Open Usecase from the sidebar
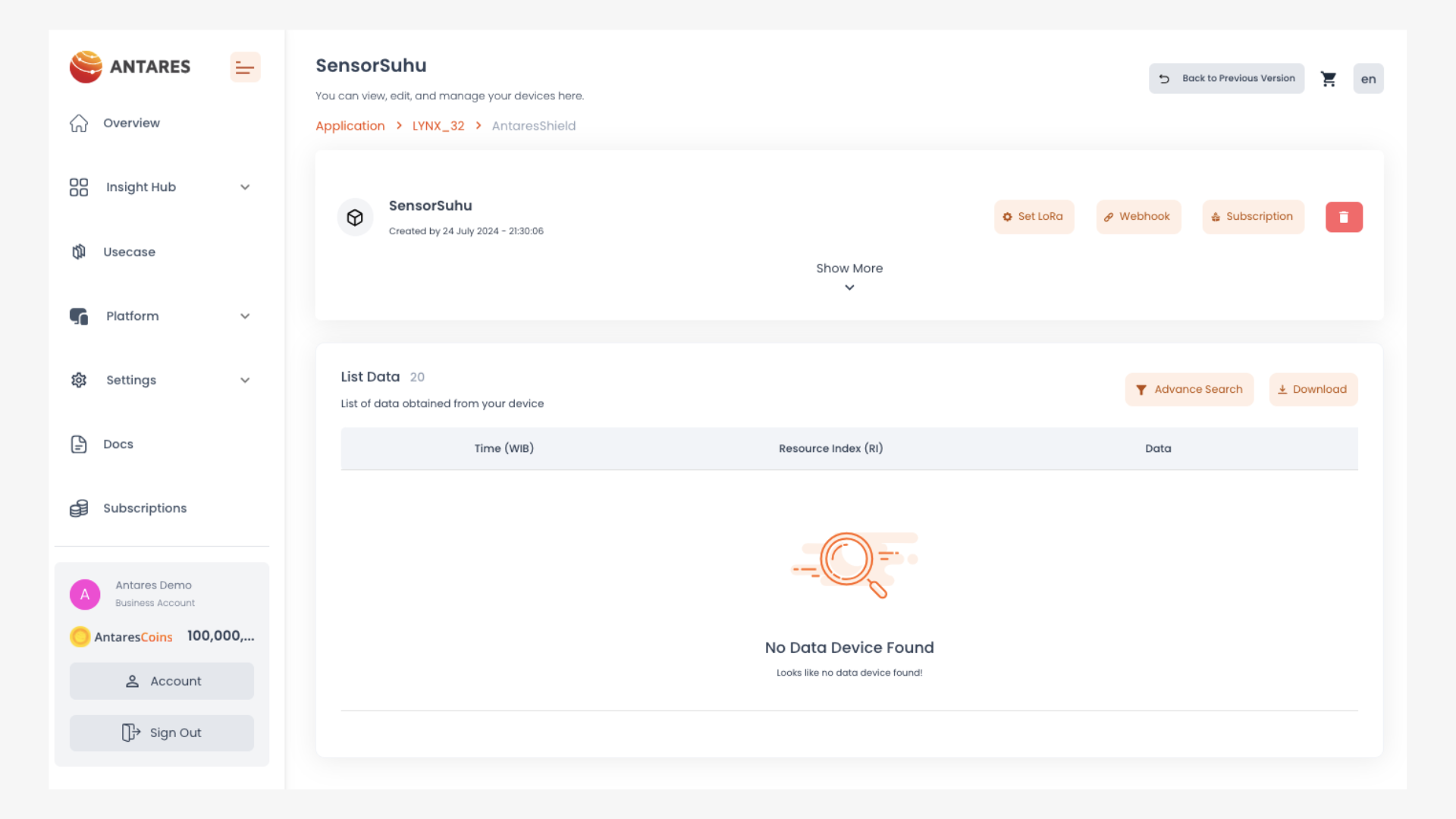The width and height of the screenshot is (1456, 819). [x=129, y=252]
